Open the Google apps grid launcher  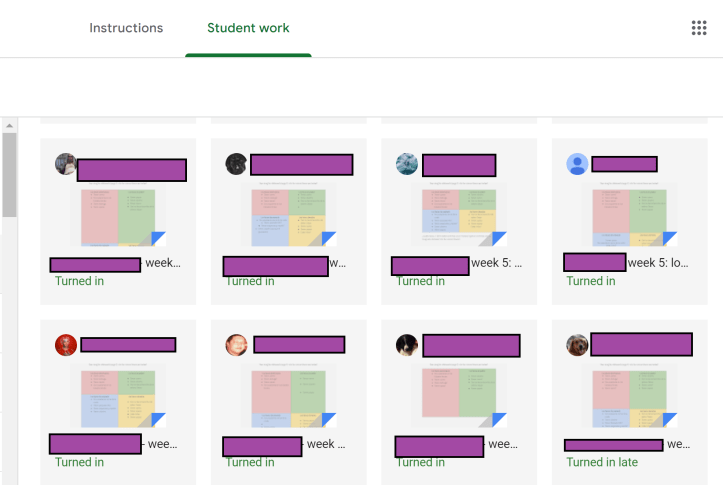click(x=699, y=28)
